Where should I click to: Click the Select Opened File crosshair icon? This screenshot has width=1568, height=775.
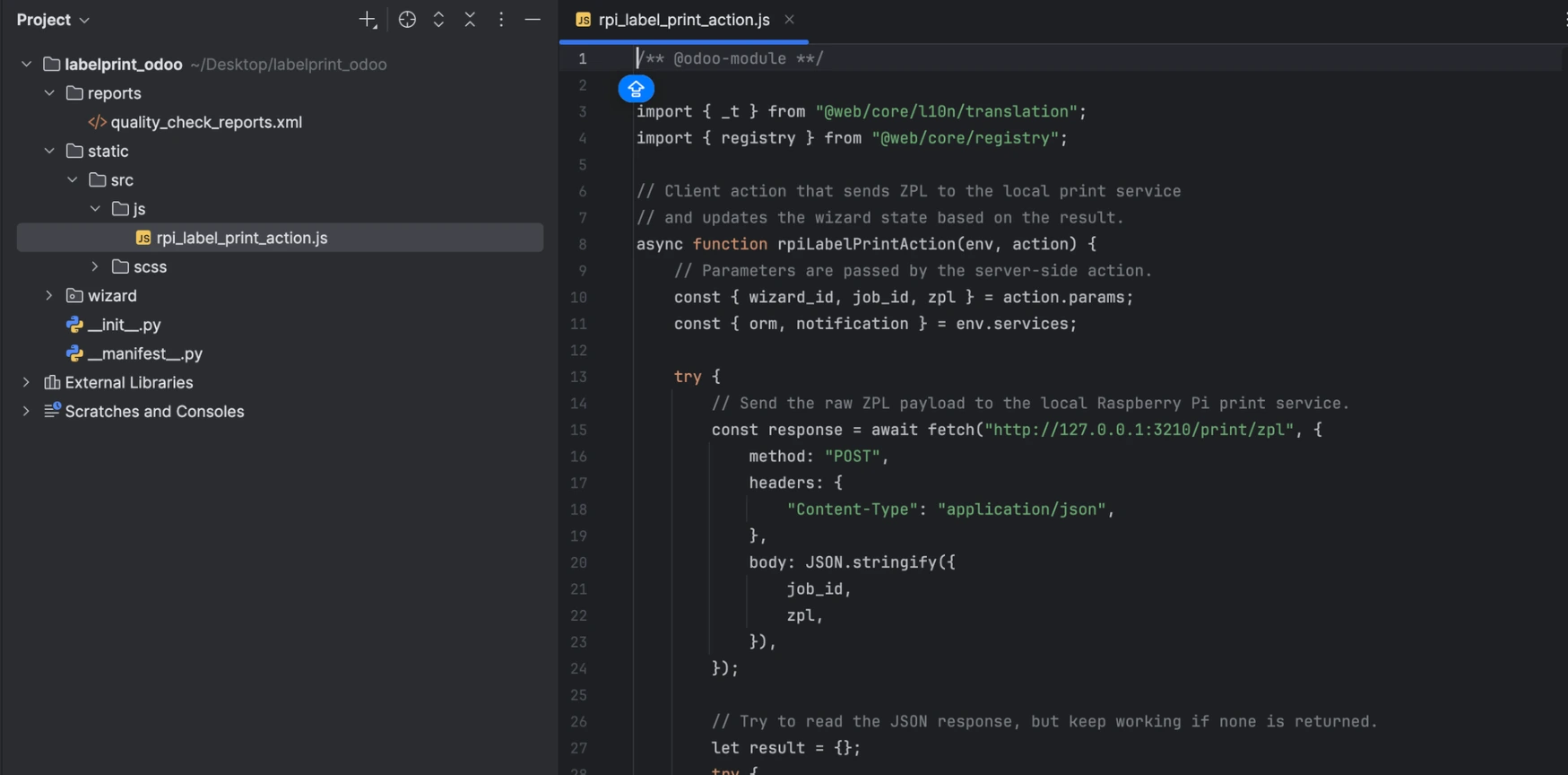407,20
